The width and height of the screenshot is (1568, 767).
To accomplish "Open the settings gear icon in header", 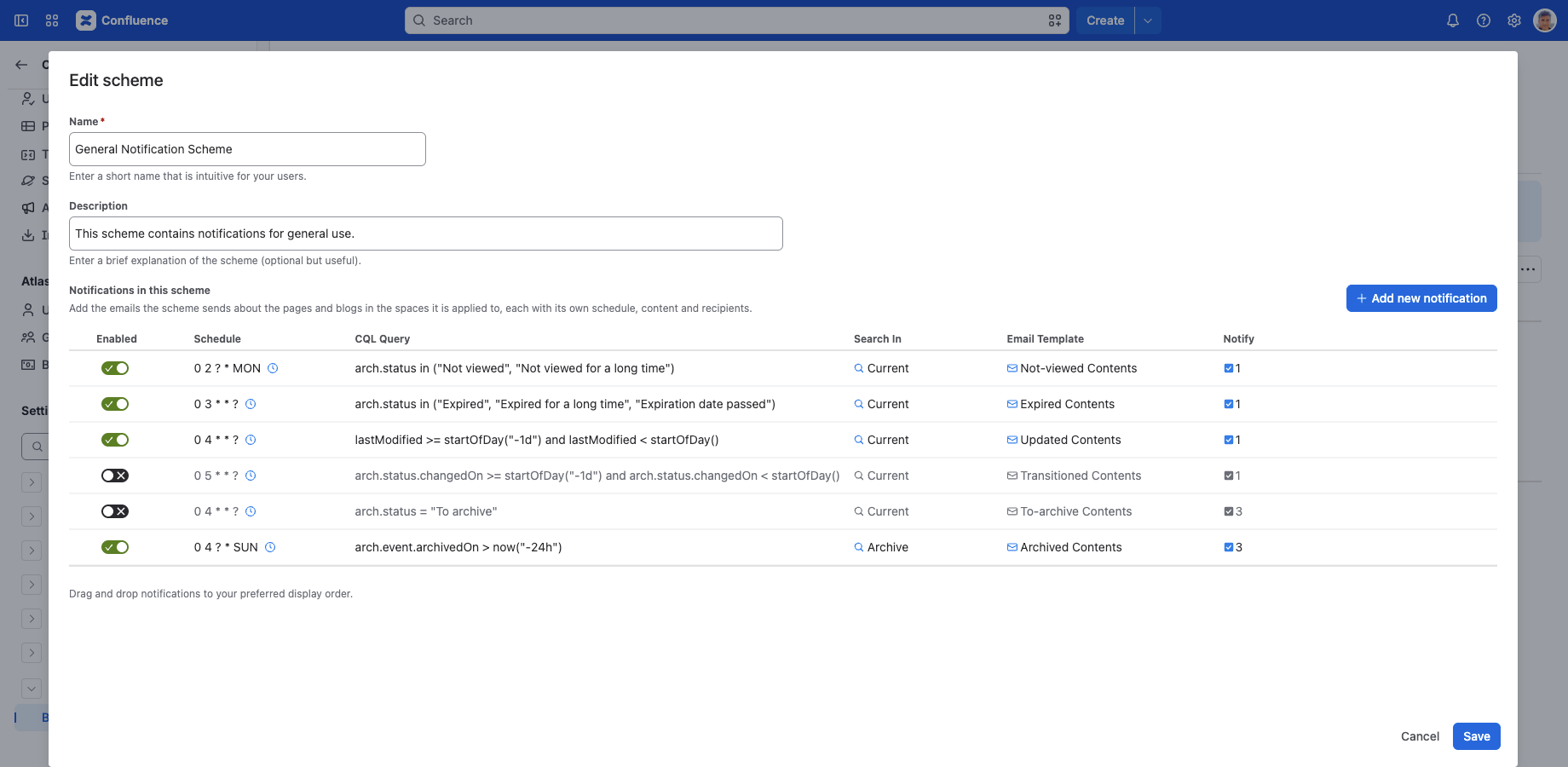I will [x=1514, y=20].
